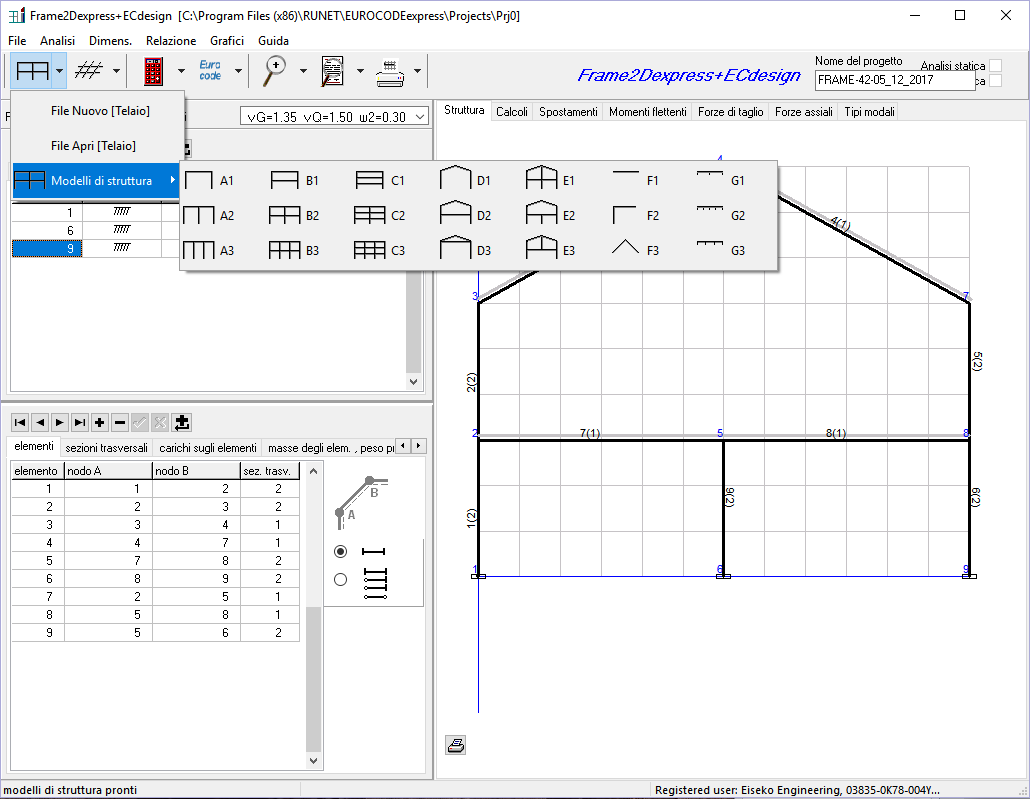Go to first record navigator button

tap(20, 422)
